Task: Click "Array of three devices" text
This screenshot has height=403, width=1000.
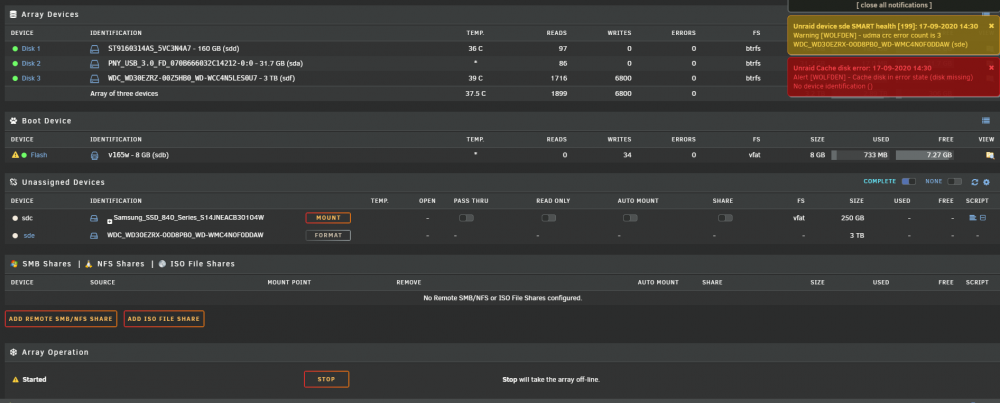Action: [x=124, y=94]
